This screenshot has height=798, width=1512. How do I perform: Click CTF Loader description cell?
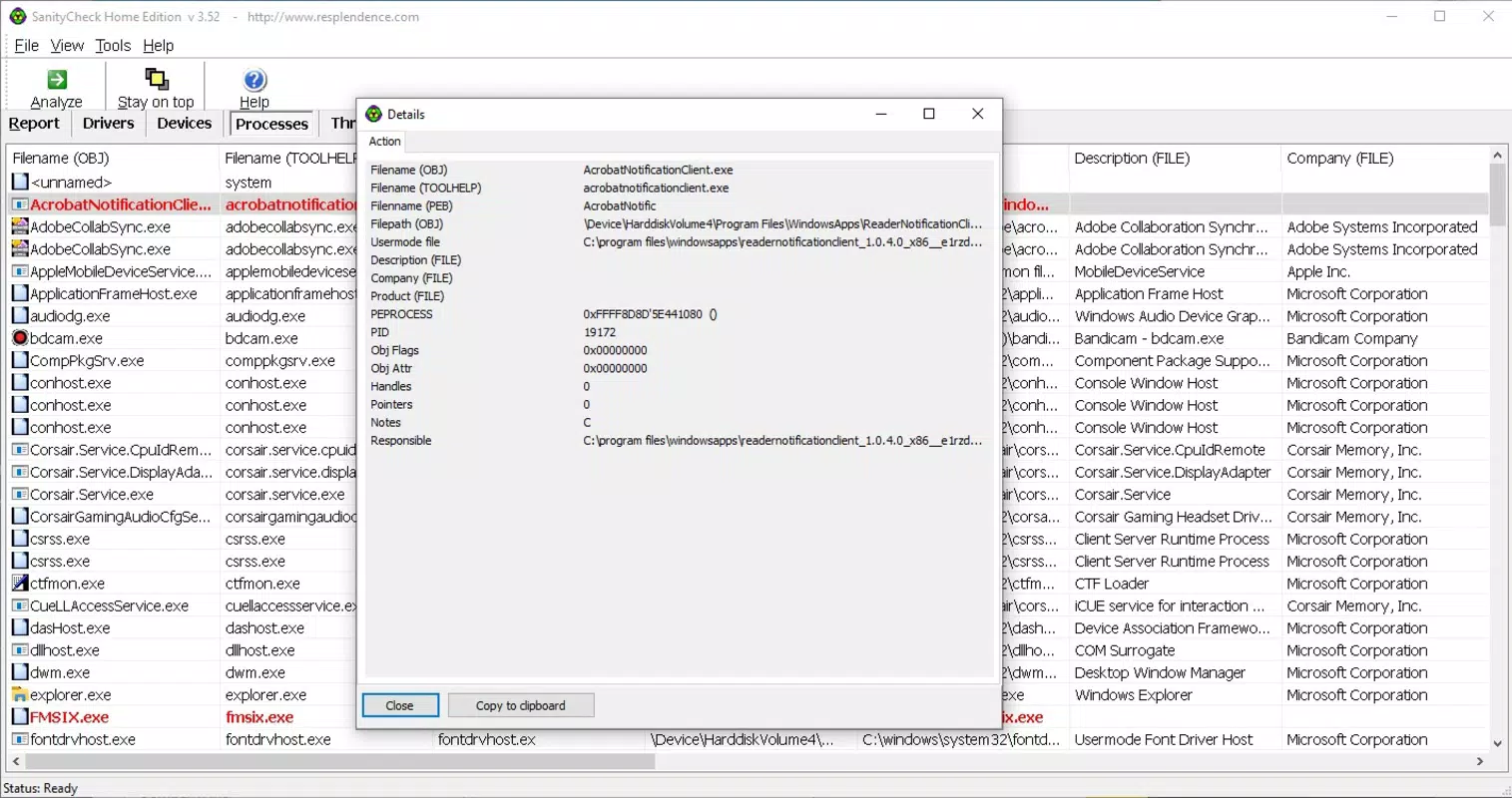pos(1112,584)
